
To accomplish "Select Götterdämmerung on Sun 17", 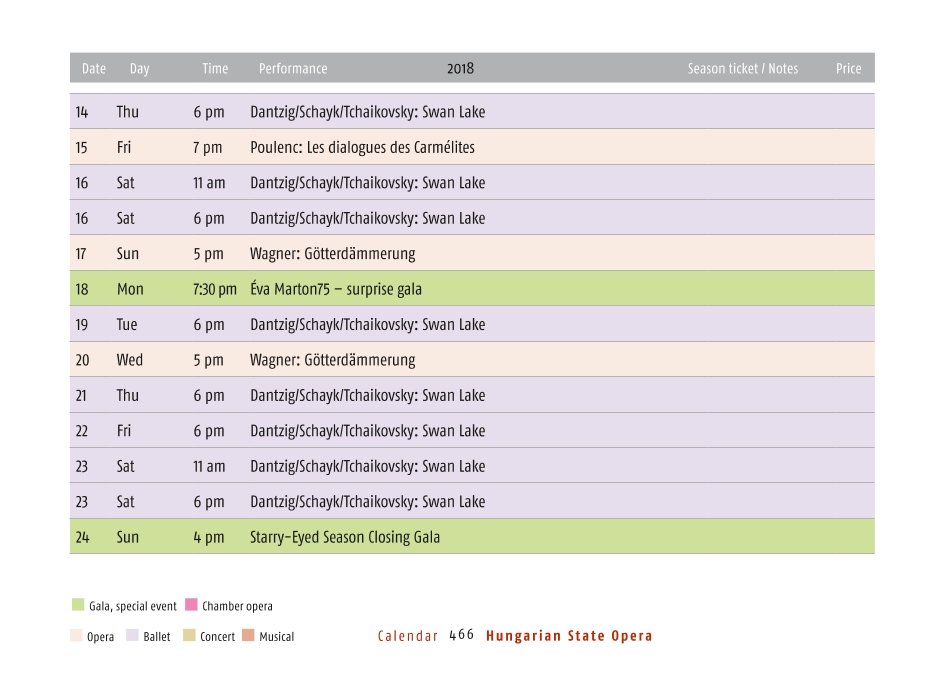I will coord(472,253).
